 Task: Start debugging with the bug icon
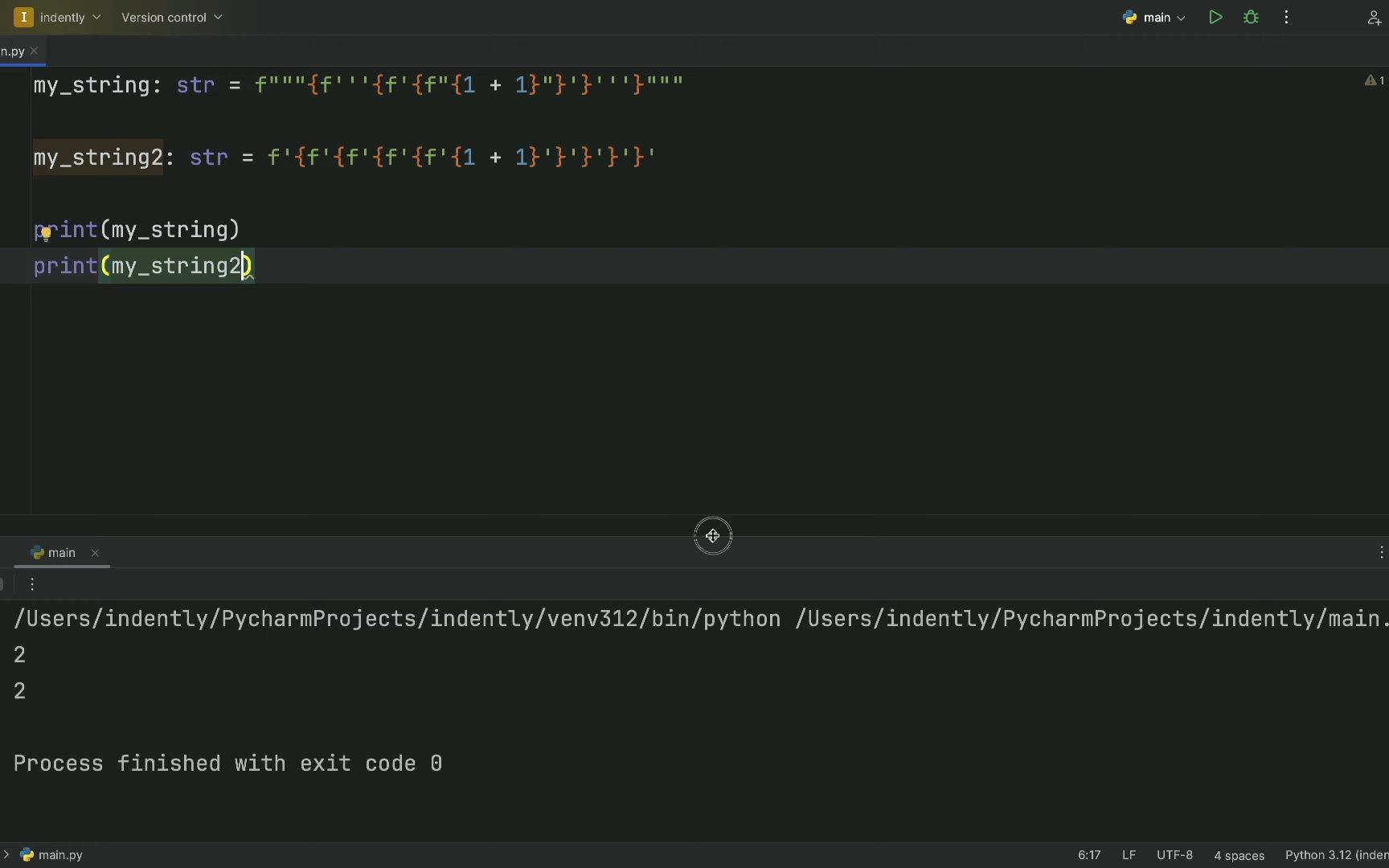tap(1251, 17)
